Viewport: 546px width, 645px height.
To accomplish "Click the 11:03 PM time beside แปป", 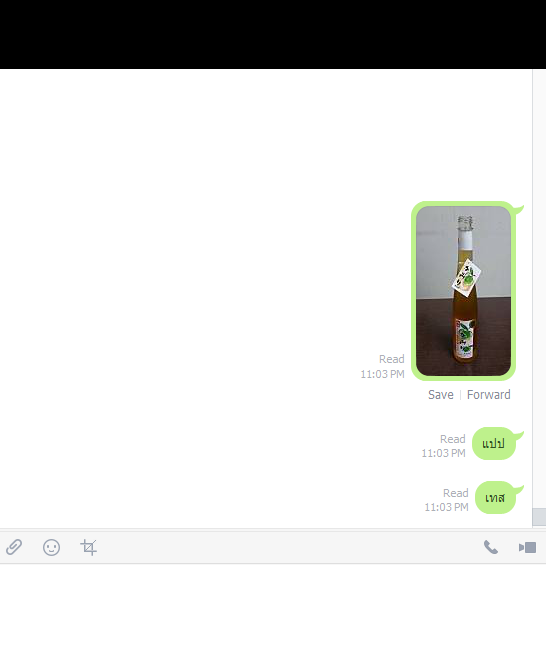I will pos(443,453).
